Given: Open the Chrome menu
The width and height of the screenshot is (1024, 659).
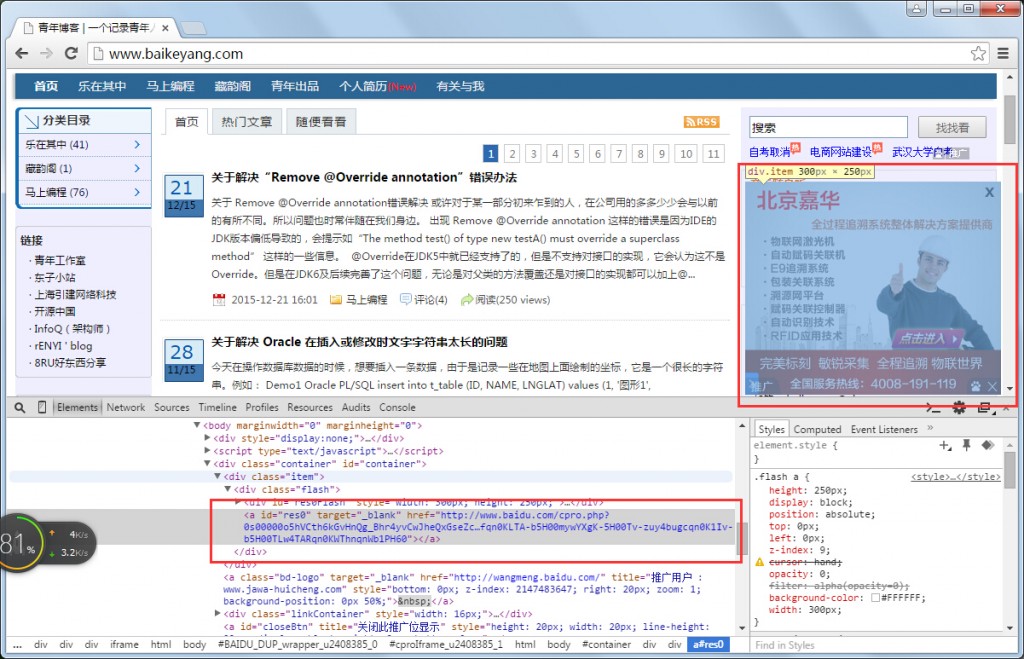Looking at the screenshot, I should 1003,54.
